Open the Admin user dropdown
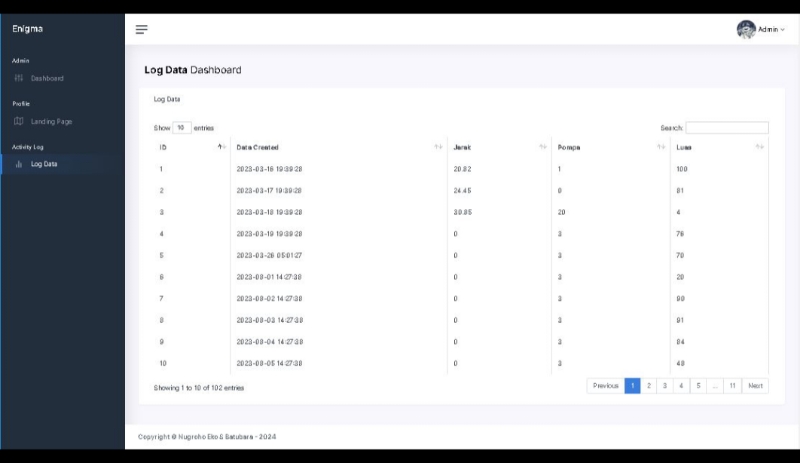This screenshot has width=800, height=463. (x=772, y=29)
